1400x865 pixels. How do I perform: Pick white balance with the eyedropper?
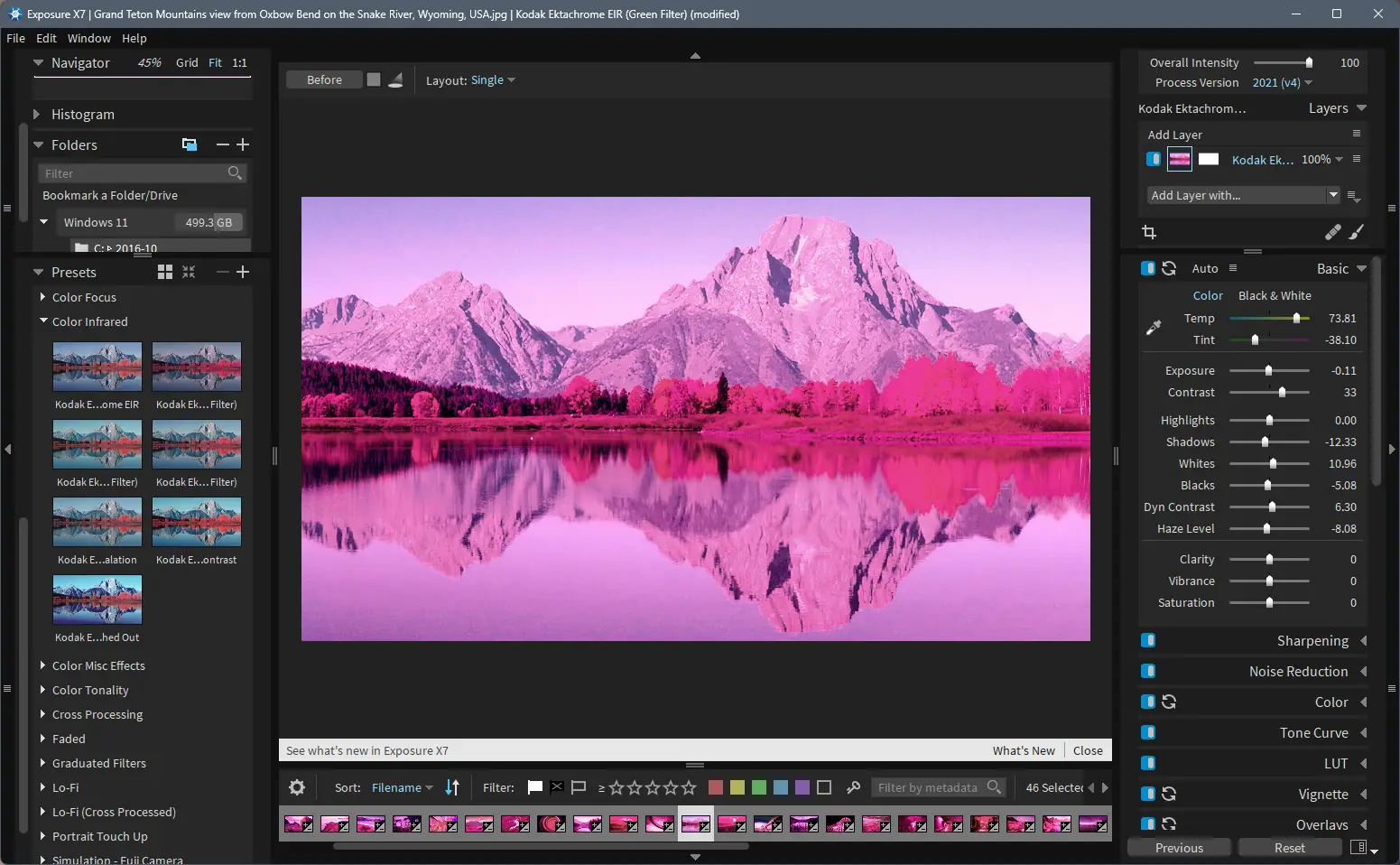(x=1154, y=328)
